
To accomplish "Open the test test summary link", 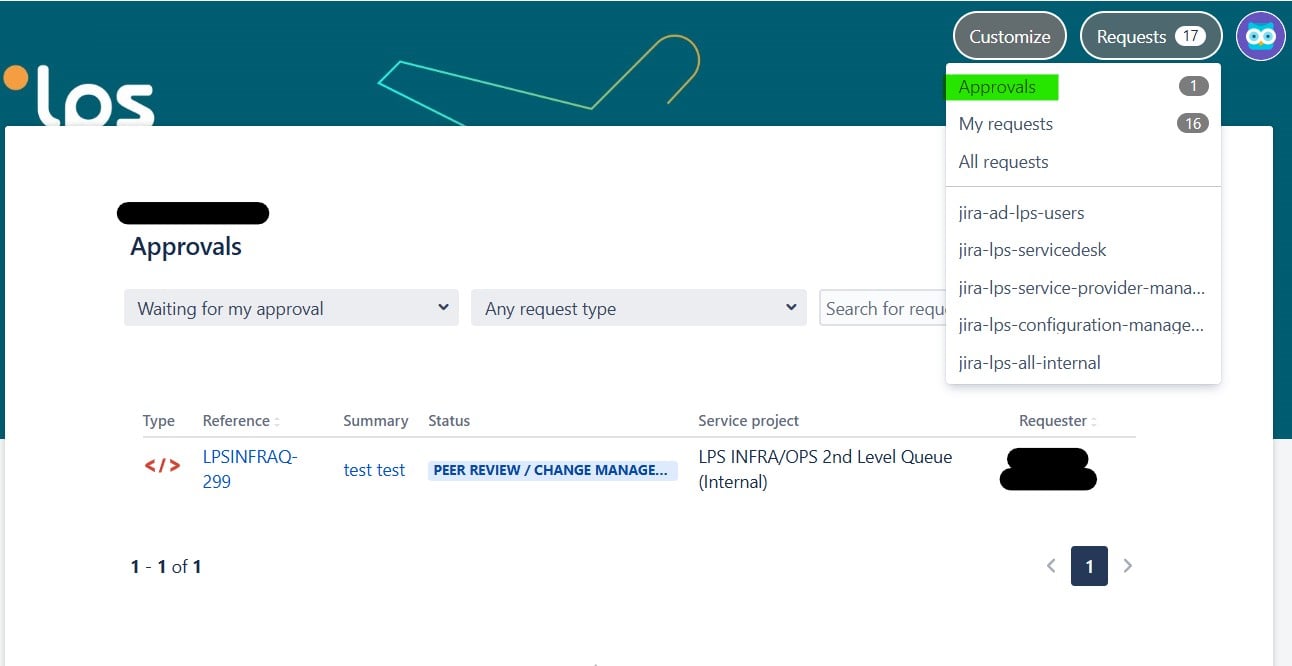I will pos(374,470).
